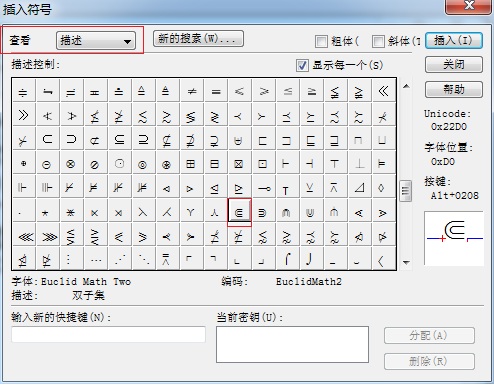Click inside the 当前密钥(U) list box
494x385 pixels.
tap(292, 344)
